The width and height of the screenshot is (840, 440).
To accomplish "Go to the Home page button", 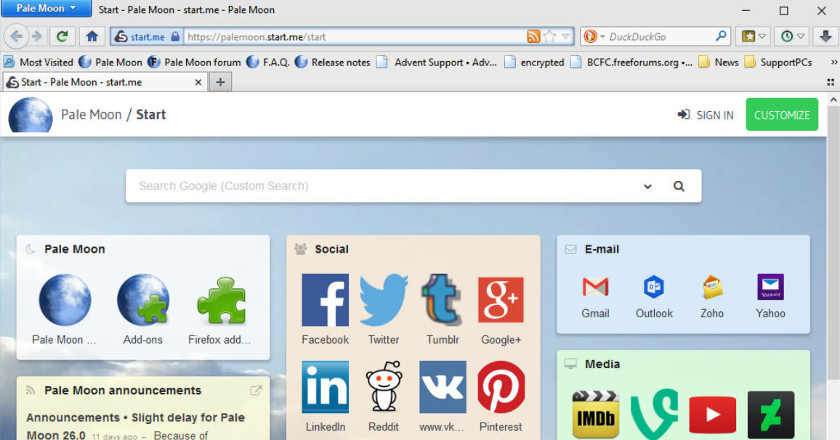I will tap(92, 36).
